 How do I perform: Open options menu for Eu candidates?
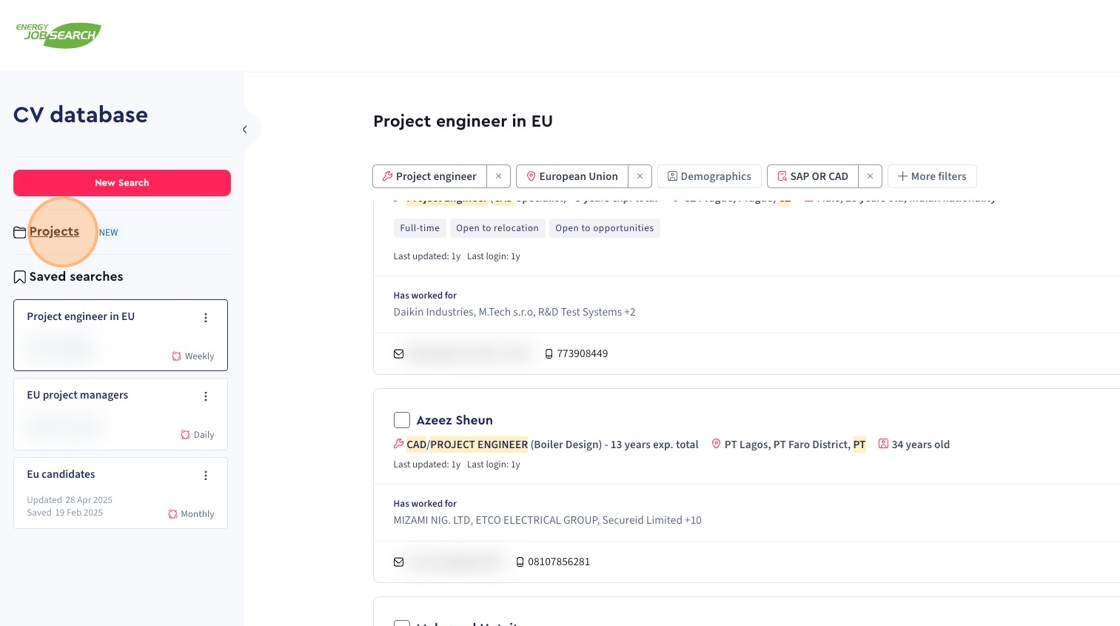(x=206, y=476)
